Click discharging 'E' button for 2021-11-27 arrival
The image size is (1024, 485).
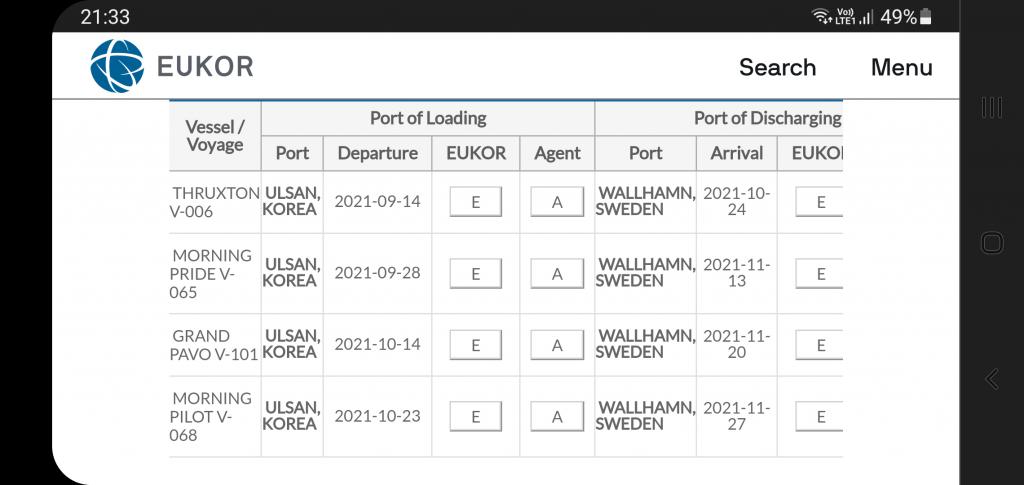tap(819, 416)
